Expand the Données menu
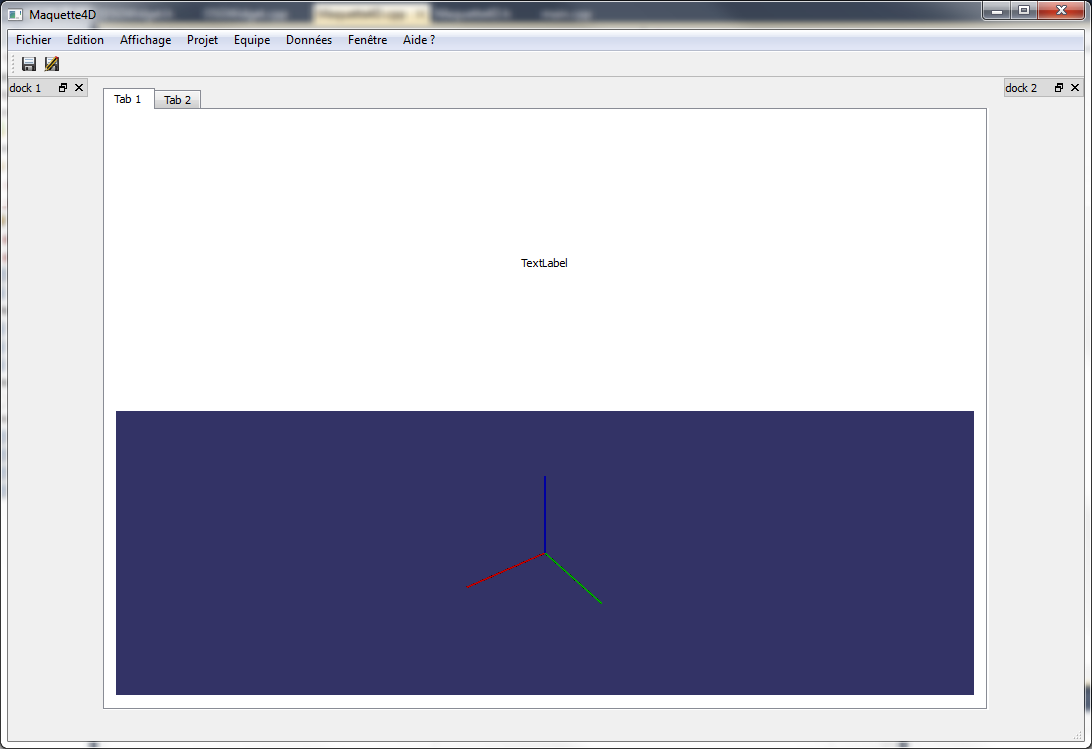This screenshot has width=1092, height=749. (x=309, y=40)
